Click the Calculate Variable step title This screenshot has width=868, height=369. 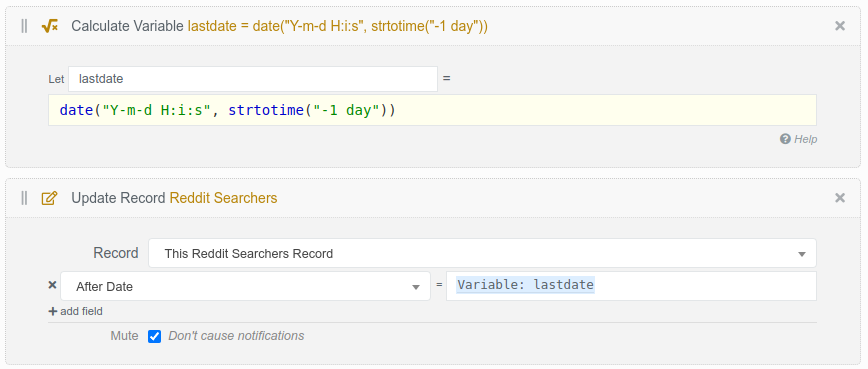tap(280, 26)
